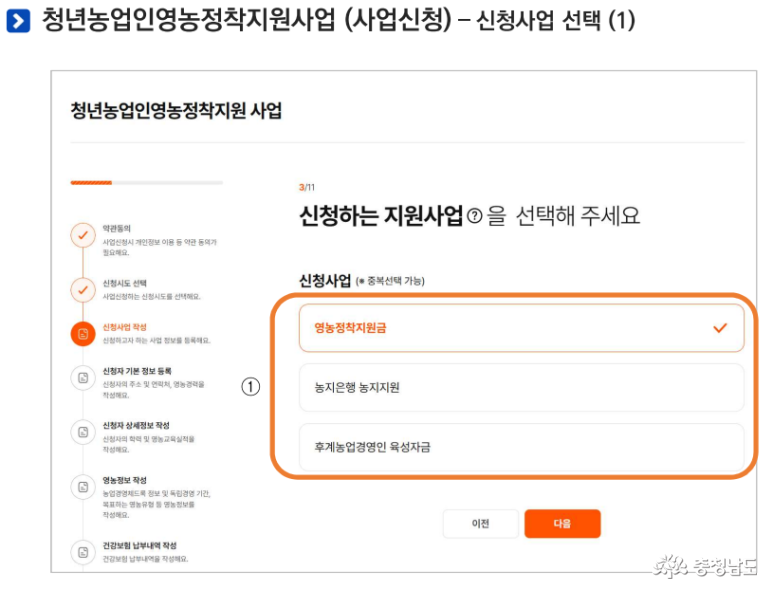The width and height of the screenshot is (773, 590).
Task: Click the 이전 button
Action: 481,523
